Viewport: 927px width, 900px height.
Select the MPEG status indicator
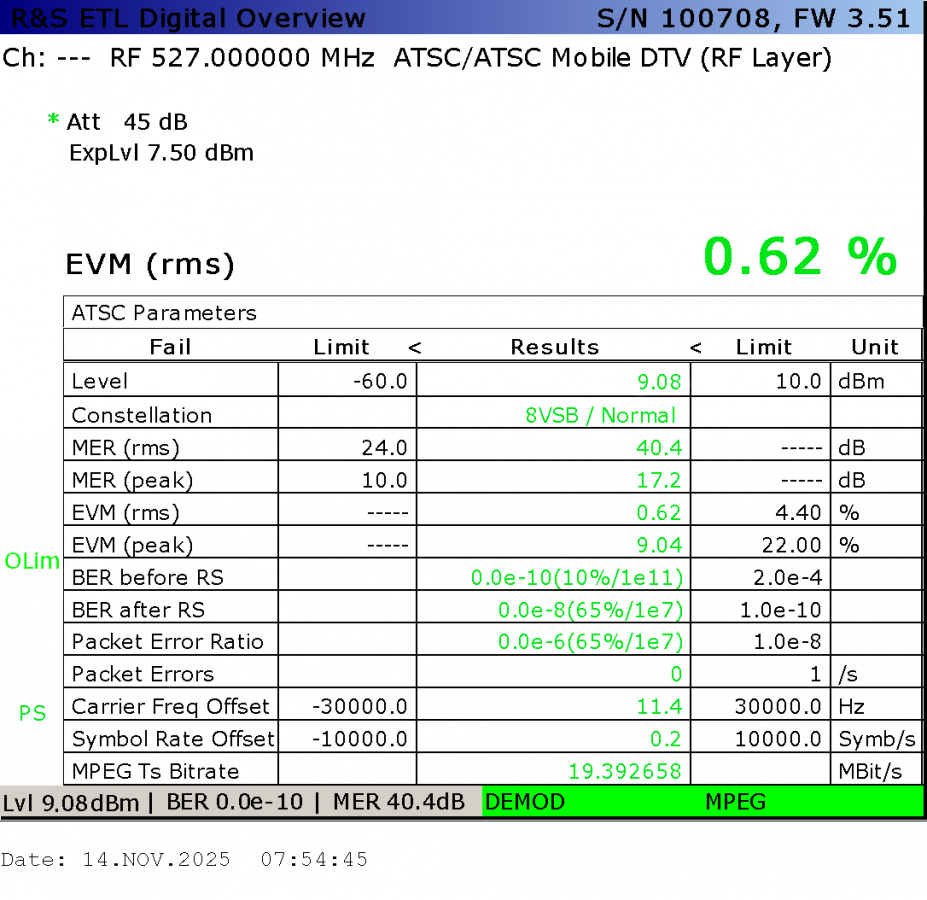pos(735,802)
